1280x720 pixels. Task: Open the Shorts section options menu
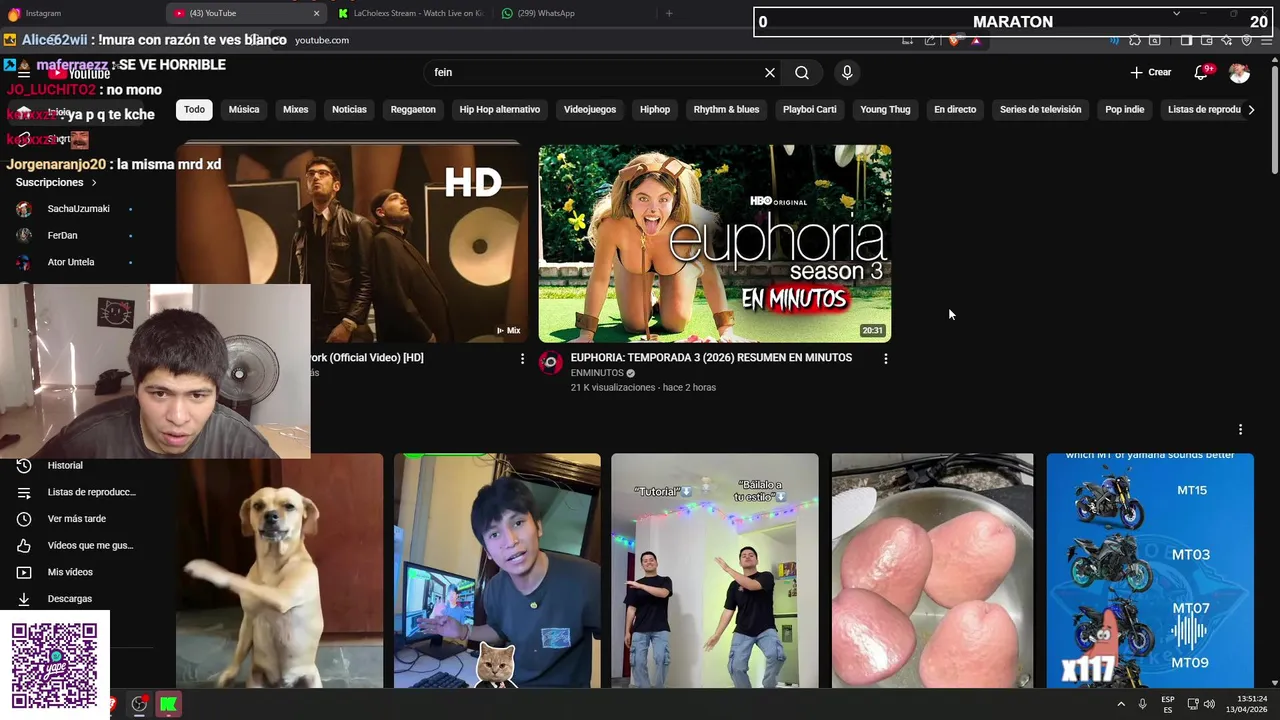click(x=1240, y=429)
